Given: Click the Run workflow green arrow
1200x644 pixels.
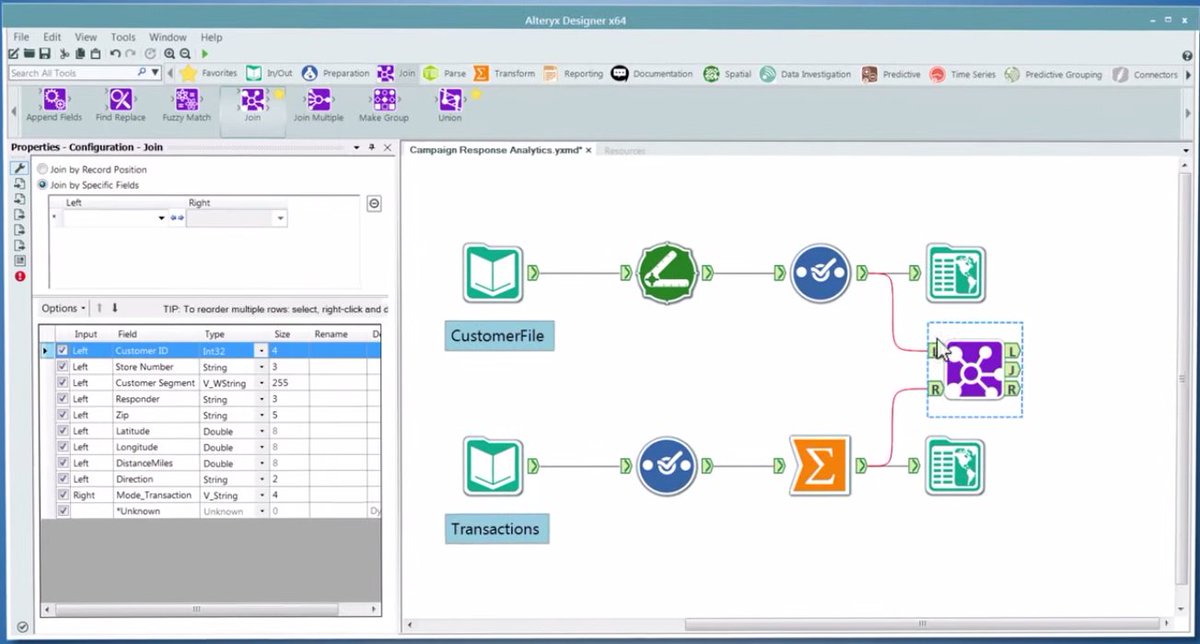Looking at the screenshot, I should pos(205,54).
